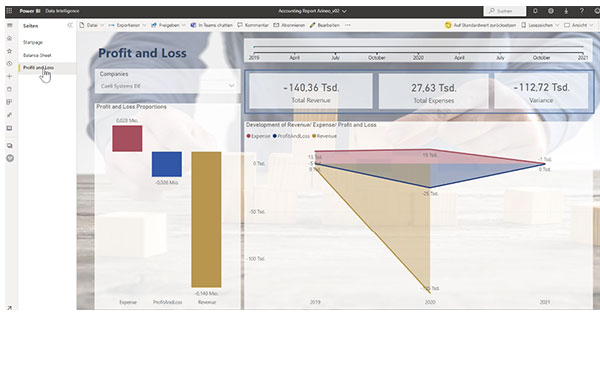Go to Home icon in left sidebar

coord(10,38)
